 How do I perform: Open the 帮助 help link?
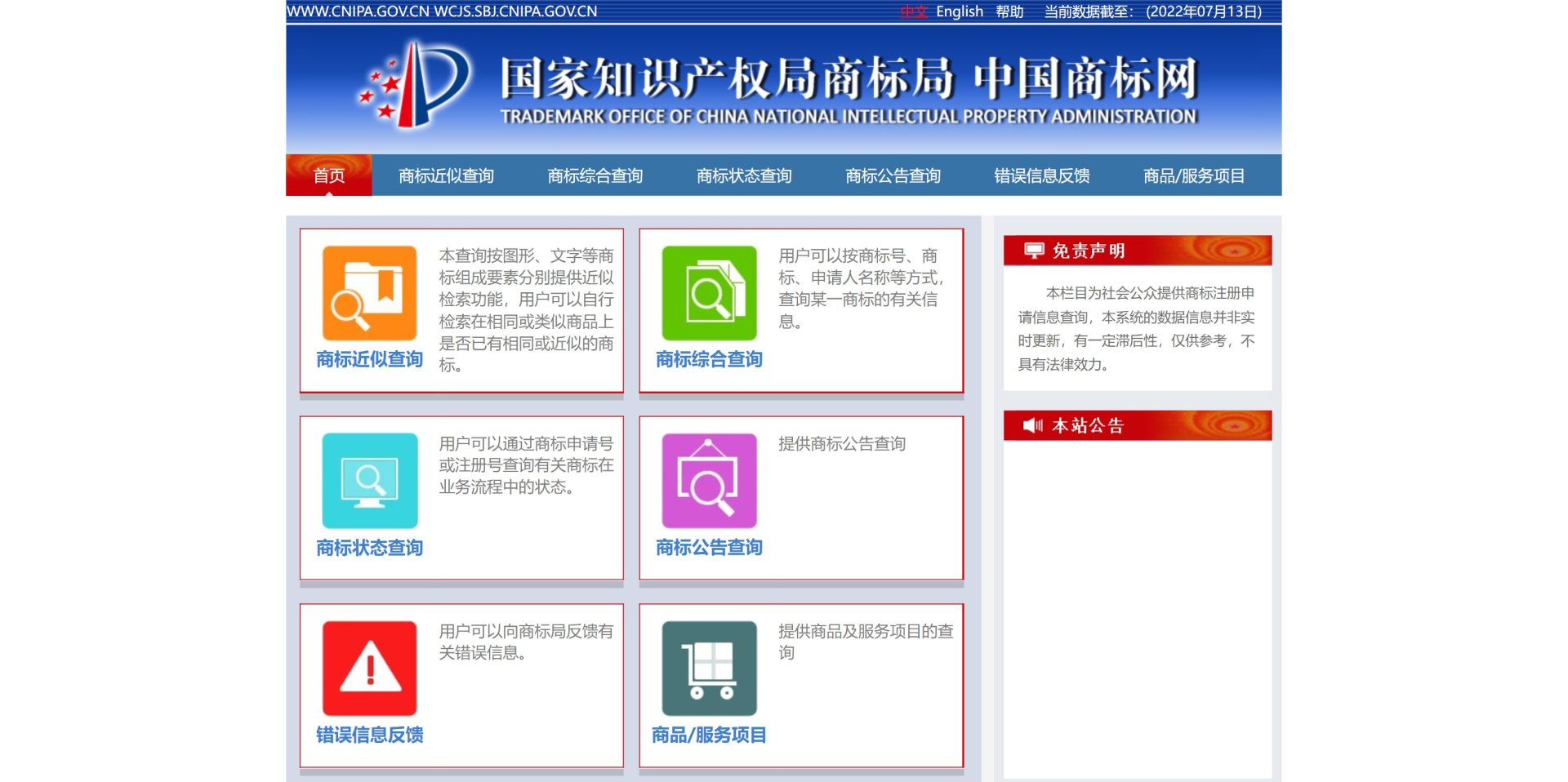pyautogui.click(x=1009, y=11)
